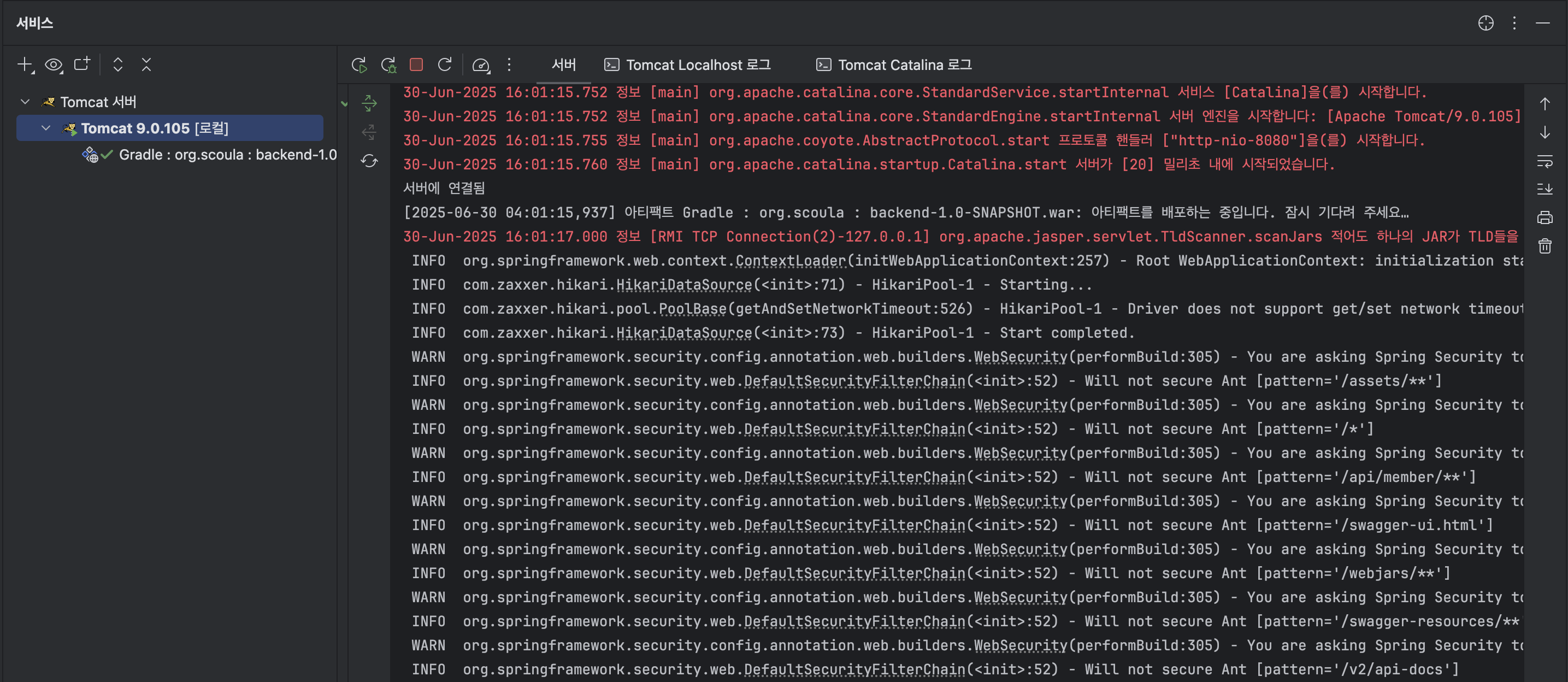1568x682 pixels.
Task: Click DefaultSecurityFilterChain link for '/*' pattern
Action: coord(854,428)
